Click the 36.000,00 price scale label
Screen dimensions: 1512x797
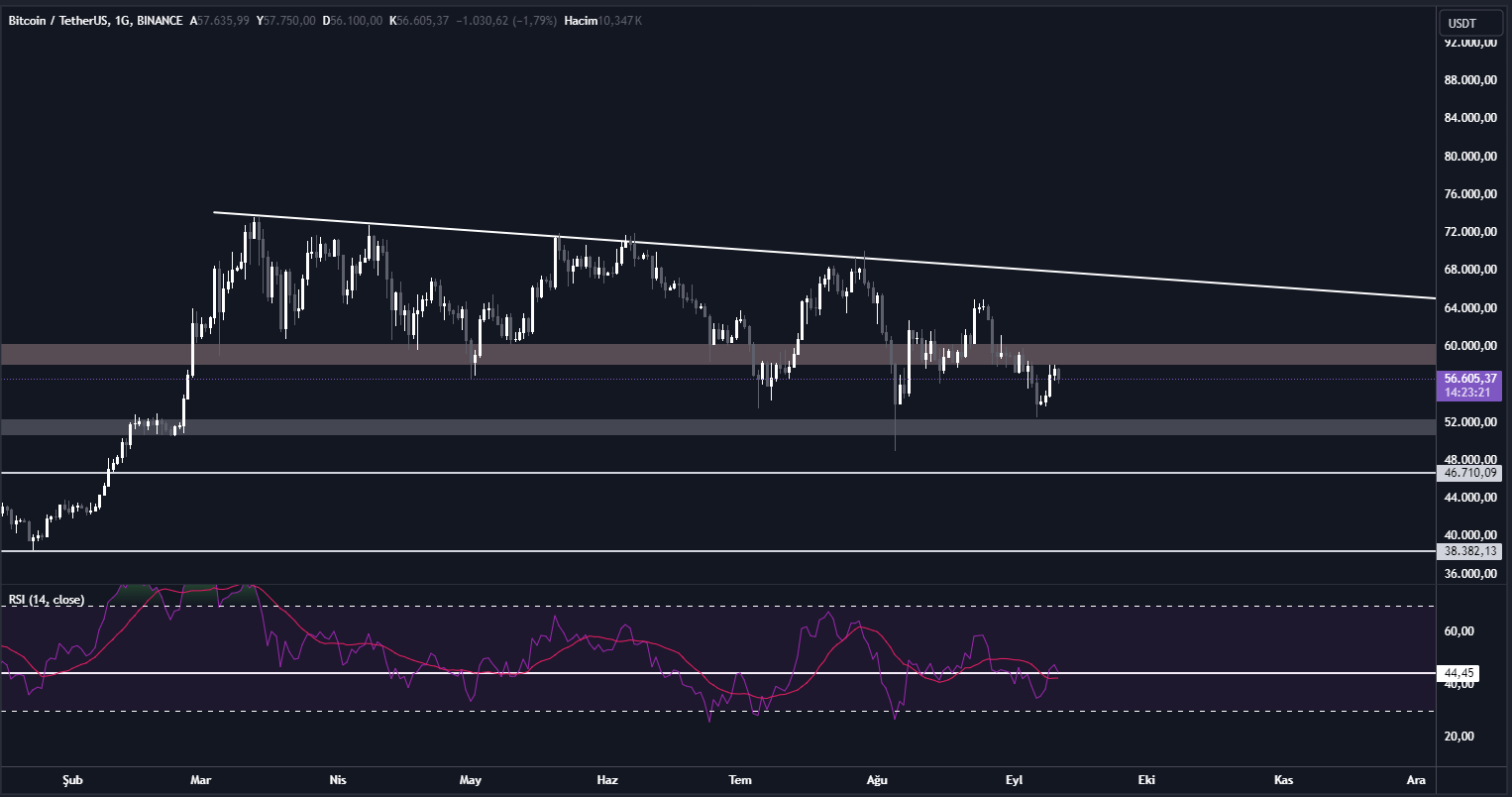pos(1470,574)
